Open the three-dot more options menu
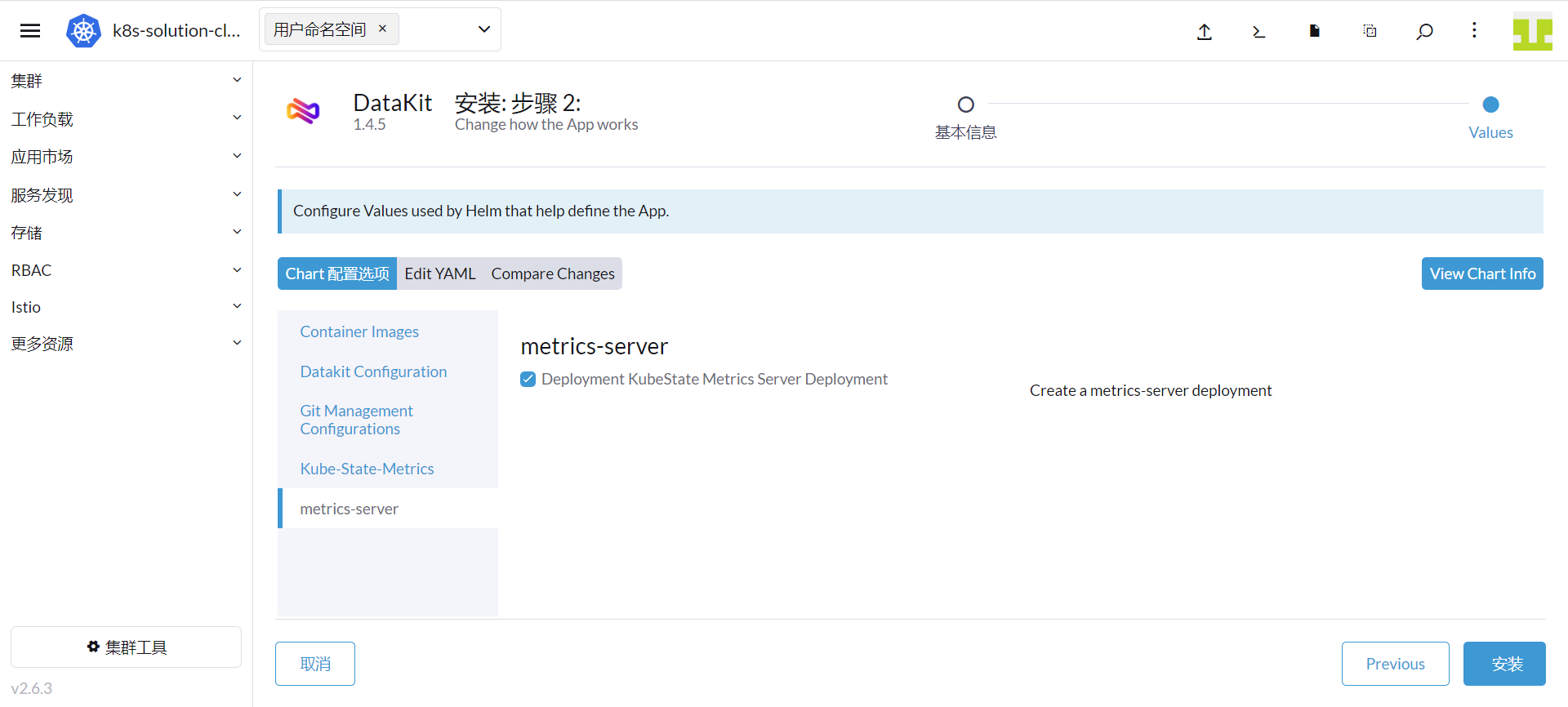1568x707 pixels. 1474,30
